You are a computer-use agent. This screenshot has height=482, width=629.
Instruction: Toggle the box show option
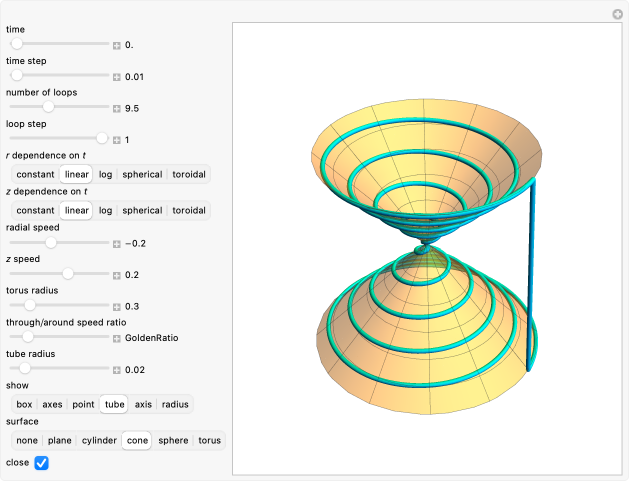(x=24, y=404)
